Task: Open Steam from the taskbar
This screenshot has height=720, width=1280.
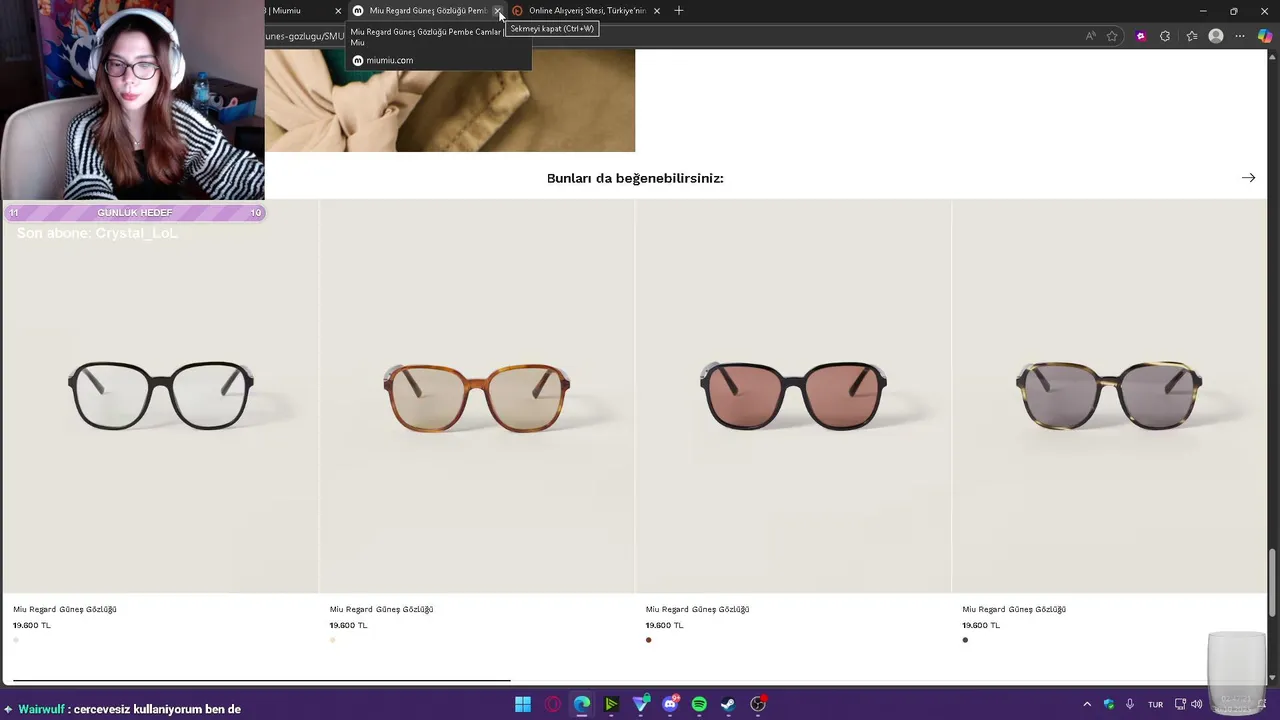Action: tap(728, 705)
